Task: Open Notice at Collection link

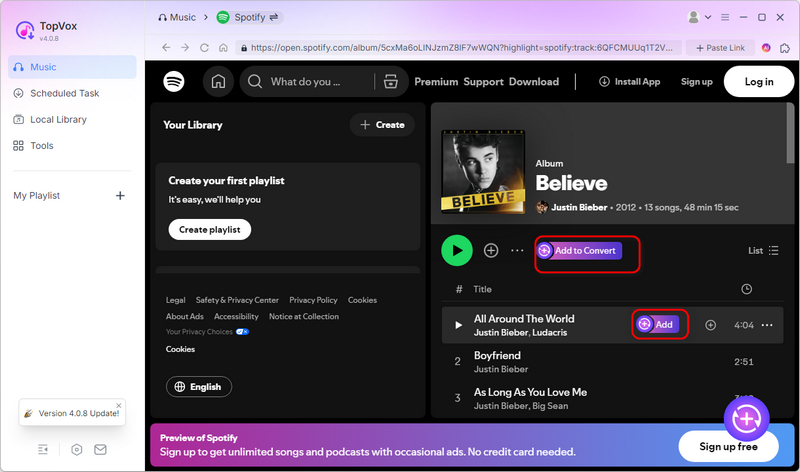Action: tap(304, 316)
